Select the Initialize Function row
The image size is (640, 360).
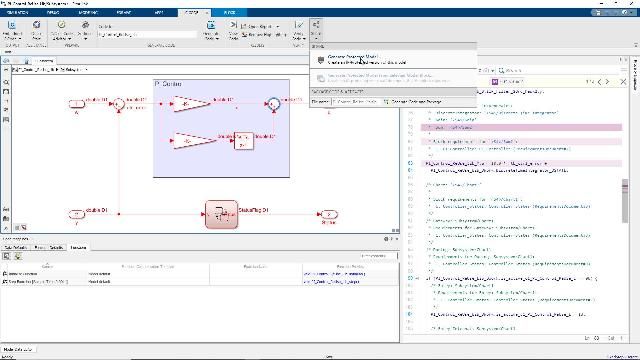199,274
